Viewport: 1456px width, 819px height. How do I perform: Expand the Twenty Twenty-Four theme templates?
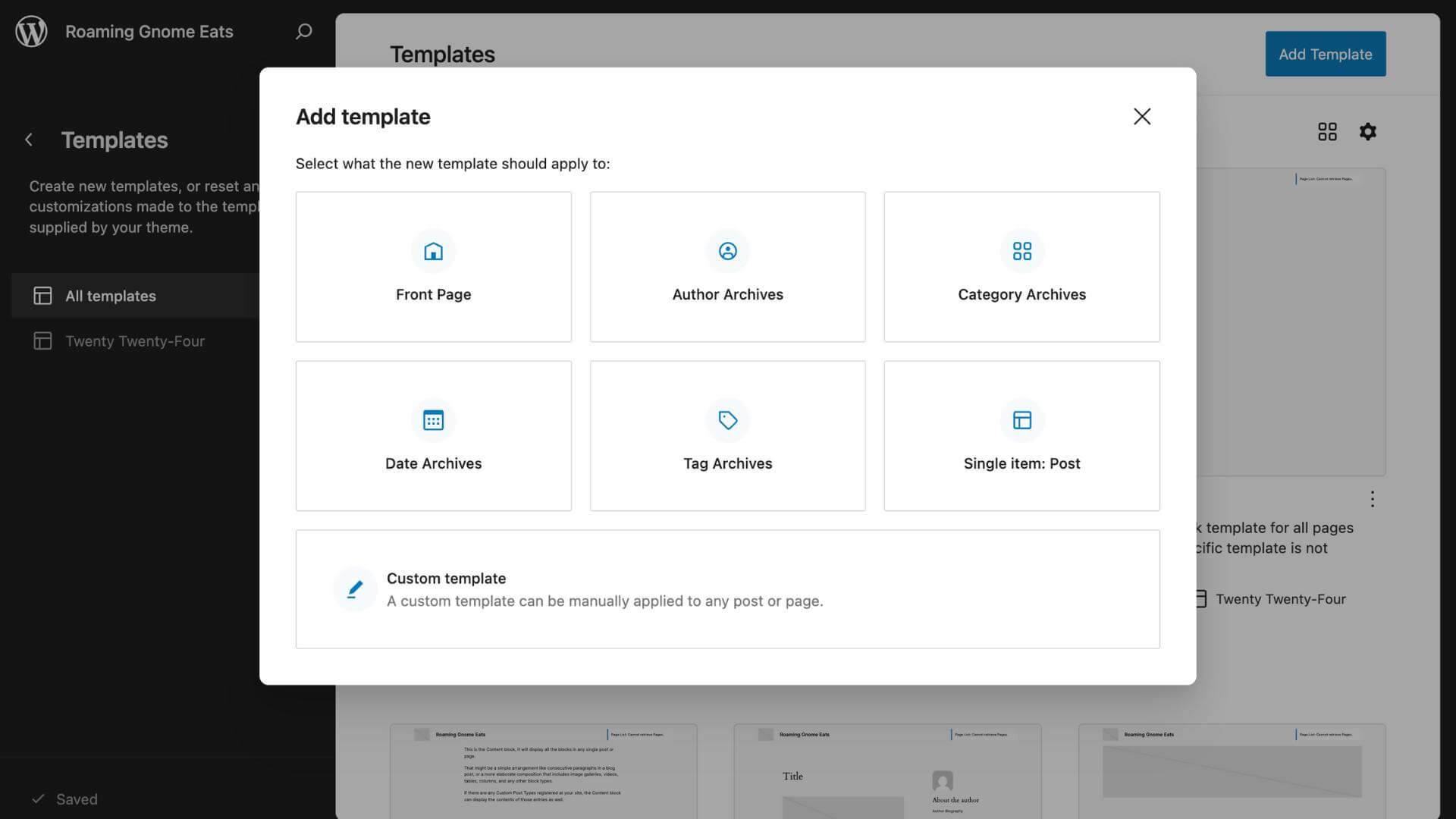(135, 340)
